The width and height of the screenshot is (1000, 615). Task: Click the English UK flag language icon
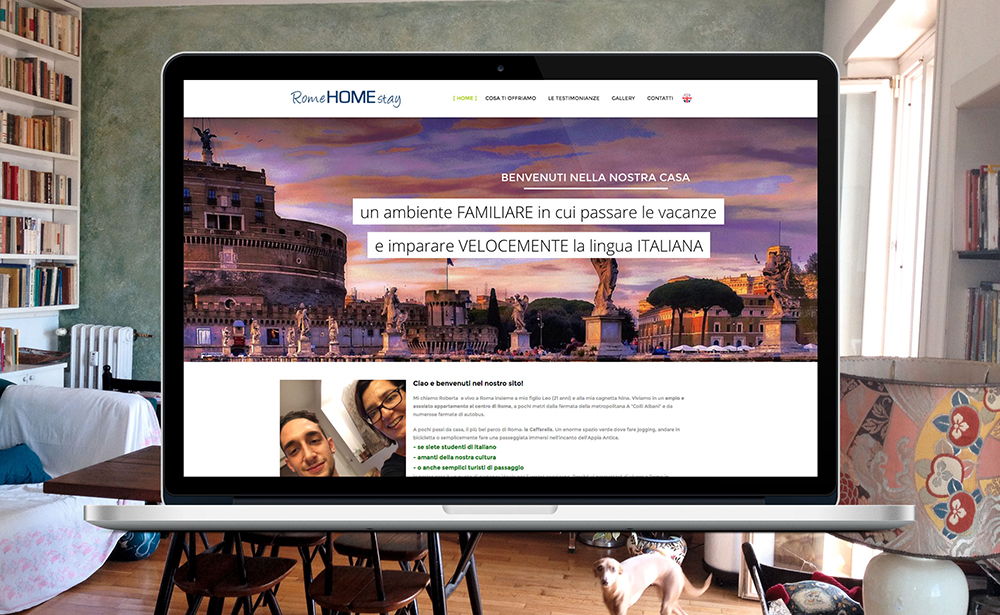[687, 98]
